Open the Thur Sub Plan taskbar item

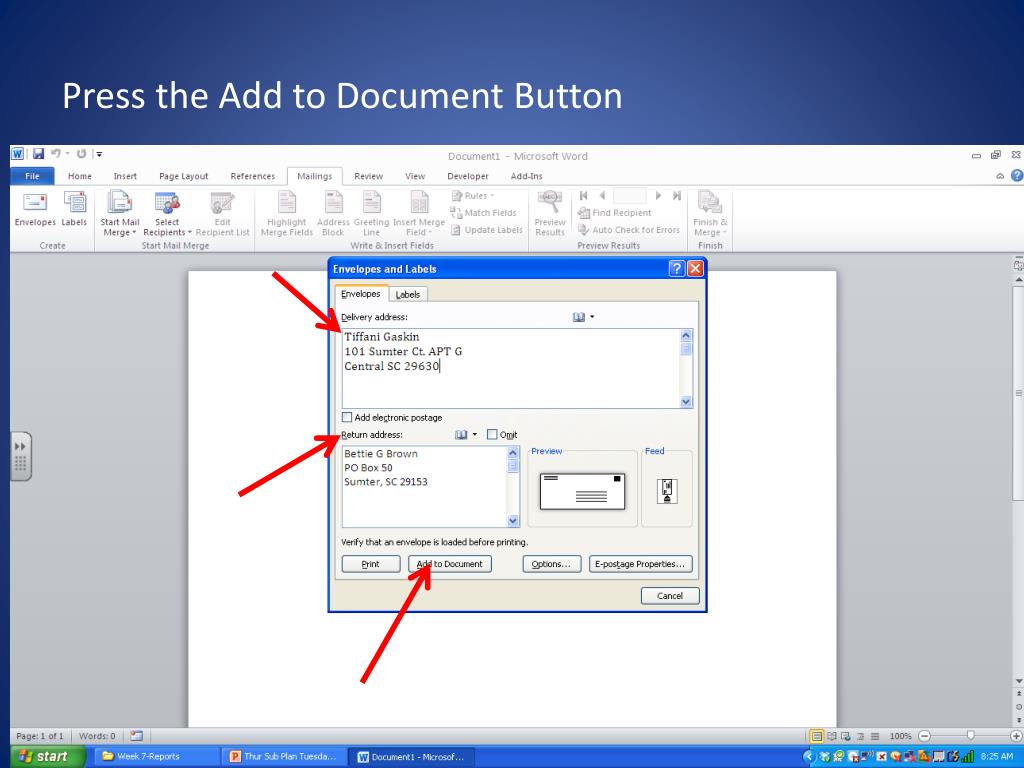coord(283,756)
